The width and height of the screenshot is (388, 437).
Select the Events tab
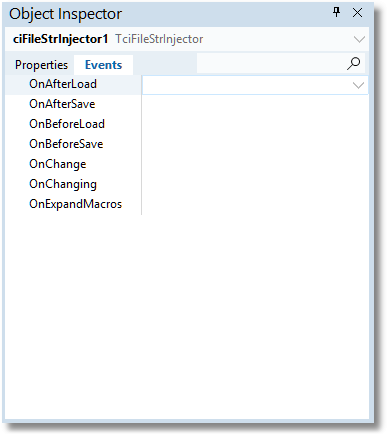click(103, 65)
